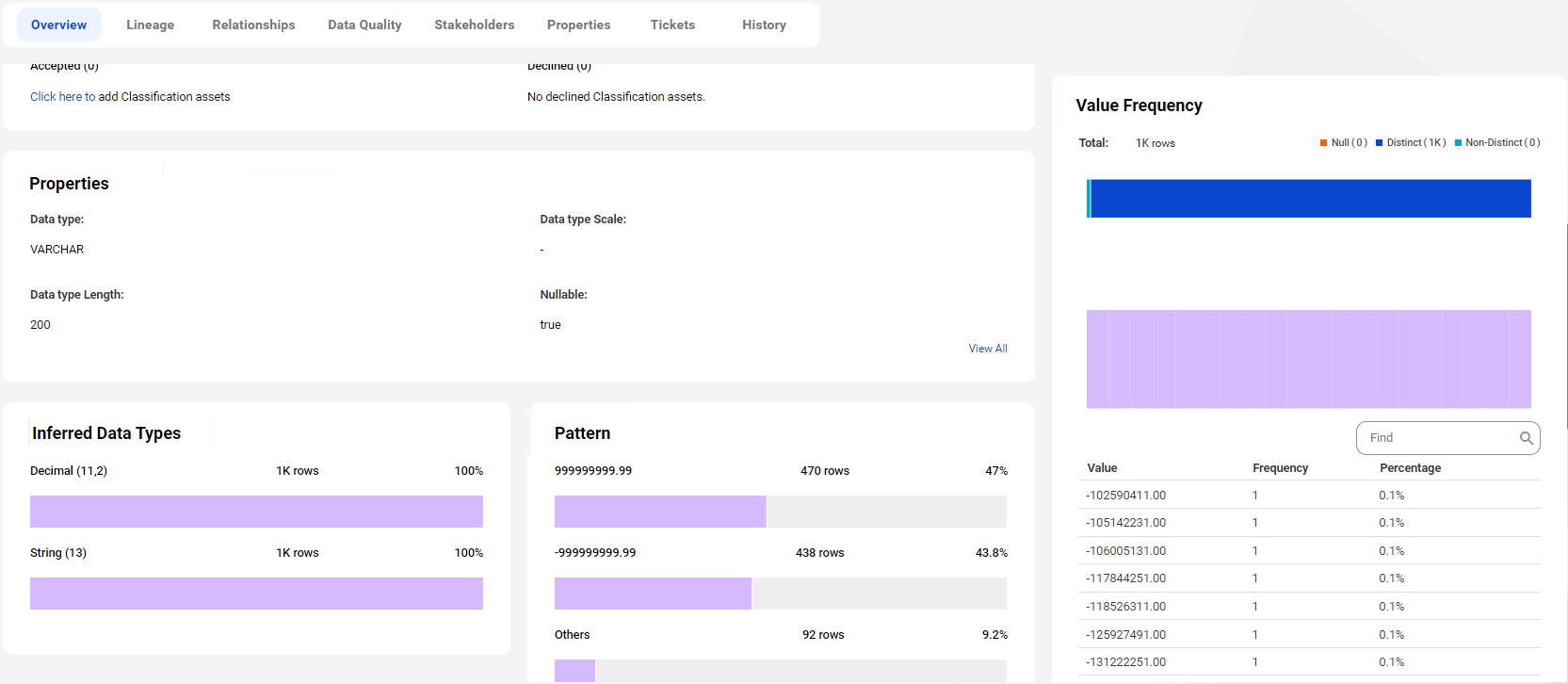Switch to the History tab

[x=764, y=24]
